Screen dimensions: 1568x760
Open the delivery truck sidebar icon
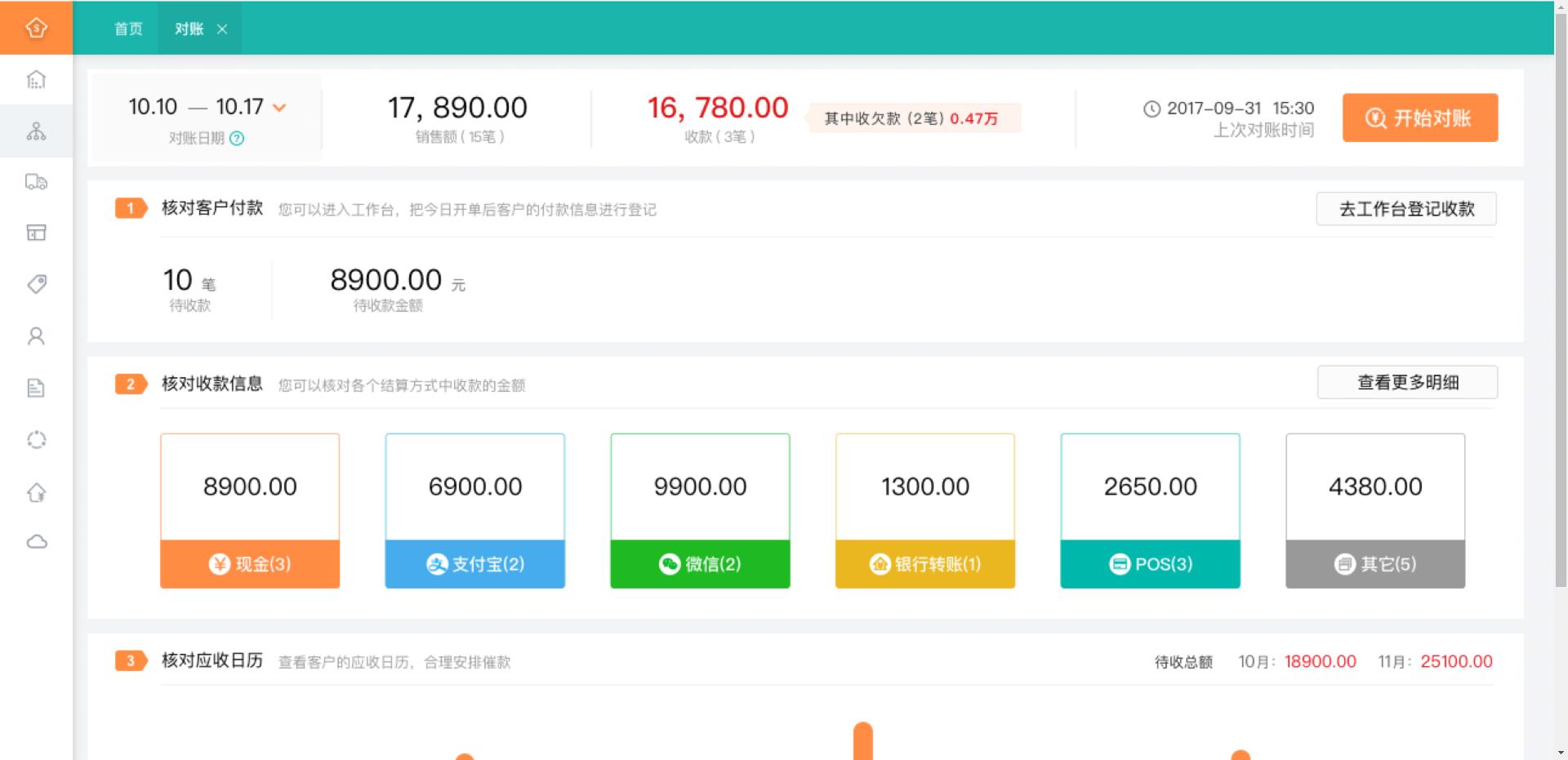[36, 182]
